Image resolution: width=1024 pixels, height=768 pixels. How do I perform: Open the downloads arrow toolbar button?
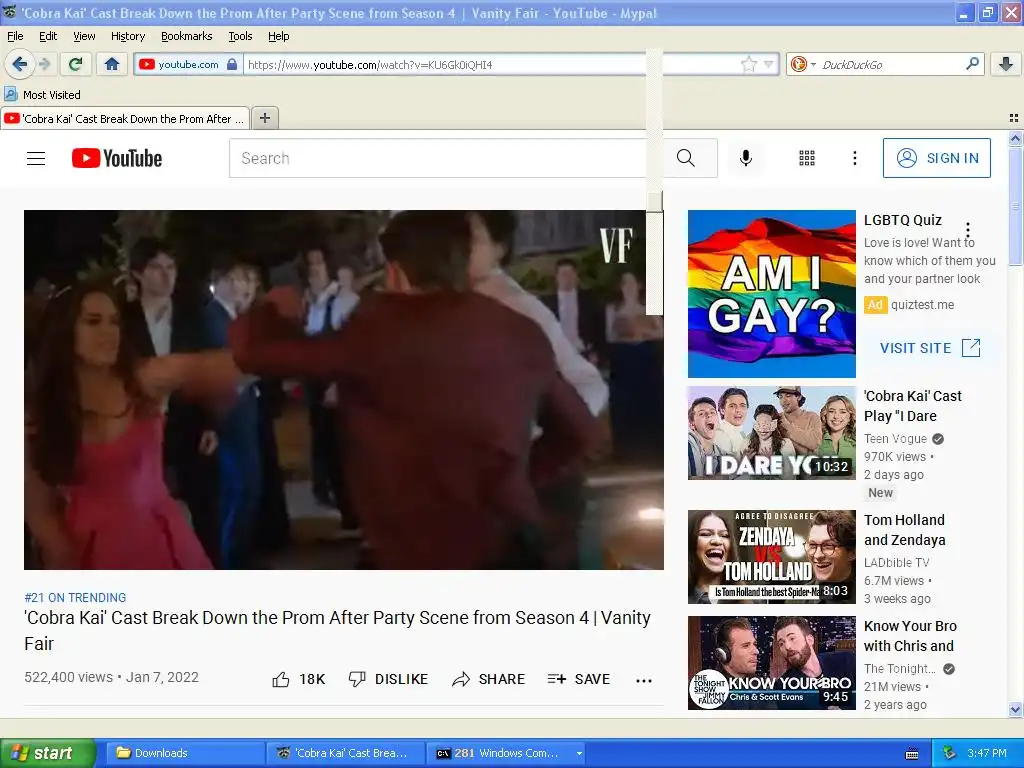point(1006,64)
